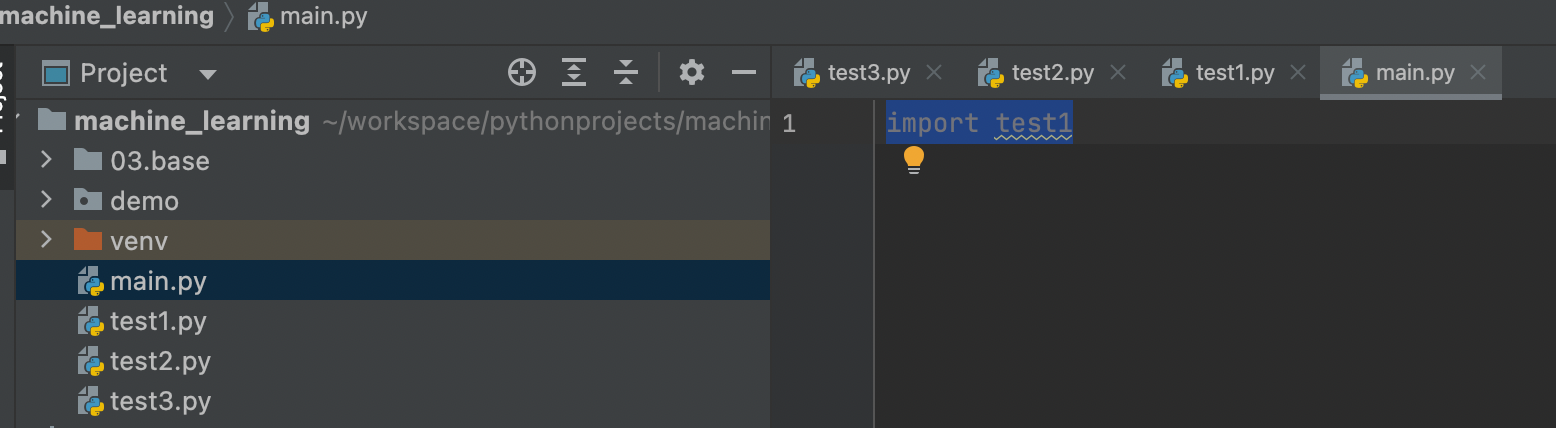Close the test1.py editor tab
The image size is (1556, 428).
1299,72
